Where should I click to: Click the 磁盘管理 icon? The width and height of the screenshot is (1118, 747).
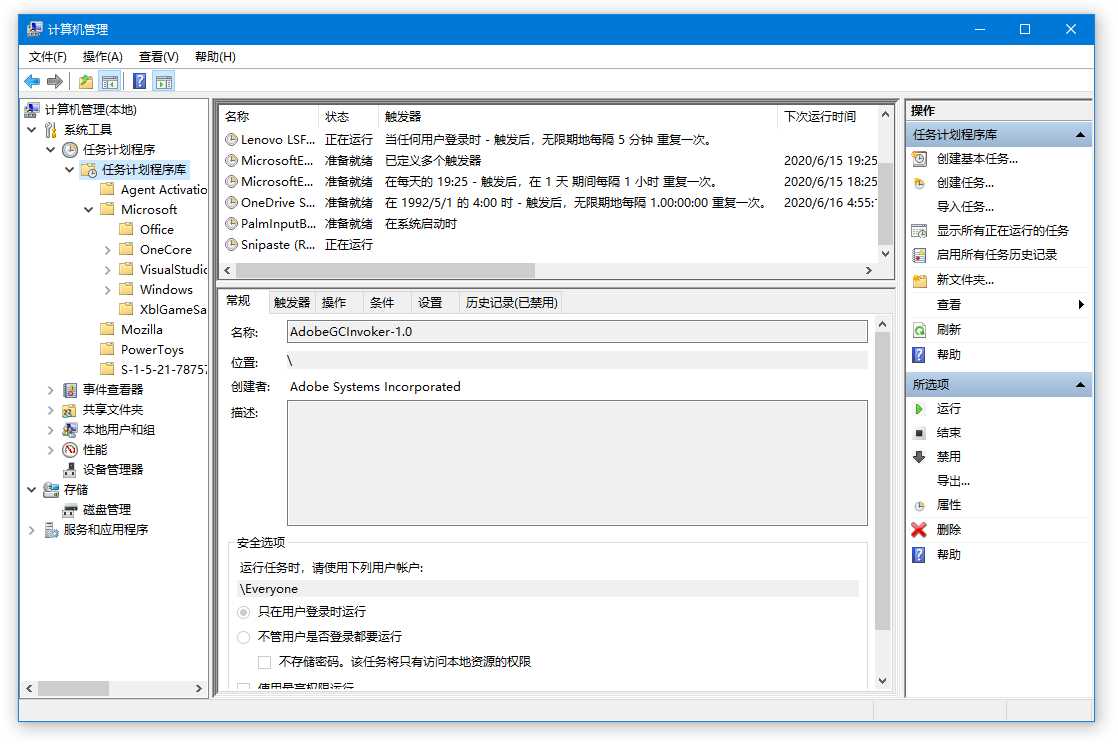pyautogui.click(x=70, y=510)
